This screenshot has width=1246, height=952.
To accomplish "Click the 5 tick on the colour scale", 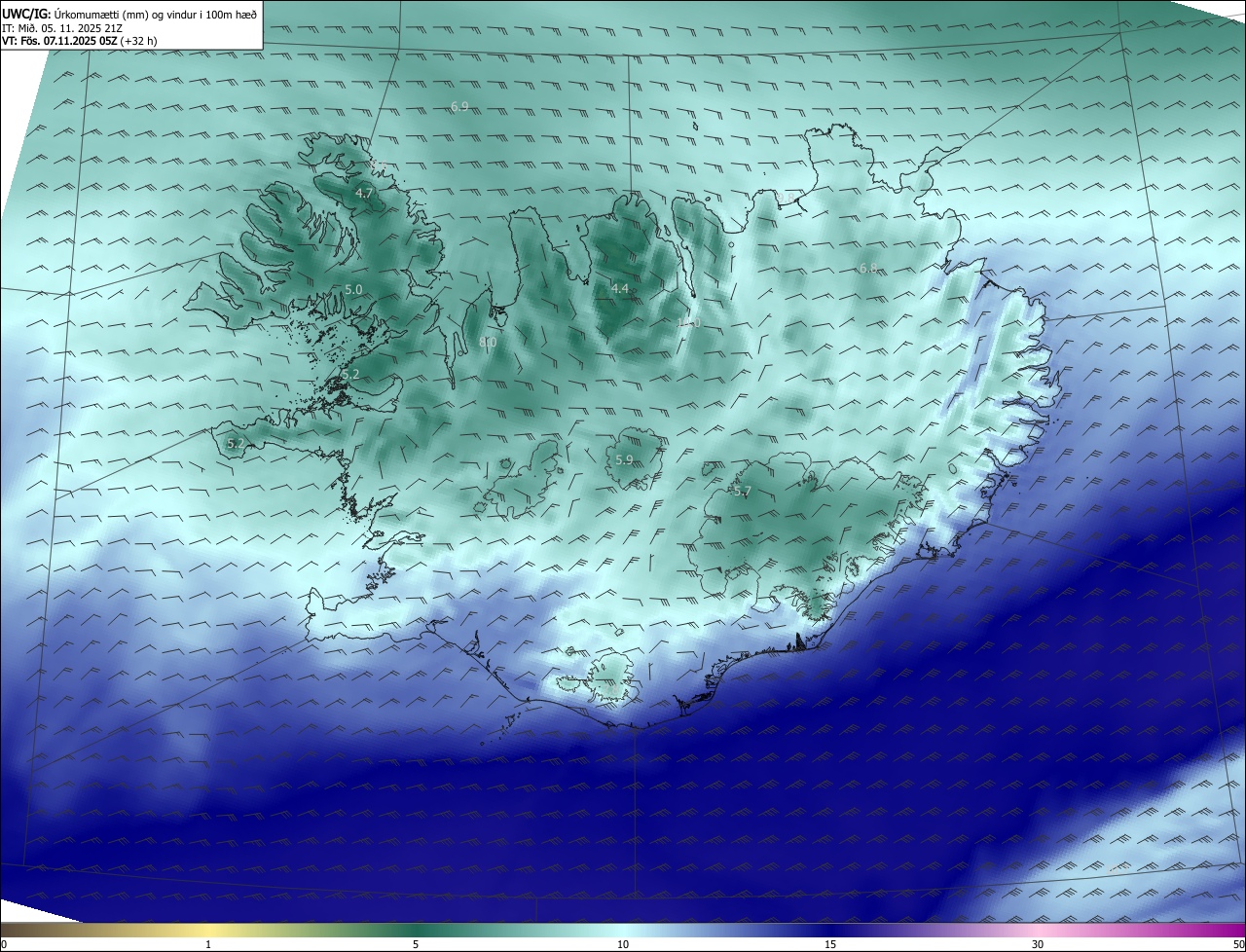I will click(x=416, y=944).
